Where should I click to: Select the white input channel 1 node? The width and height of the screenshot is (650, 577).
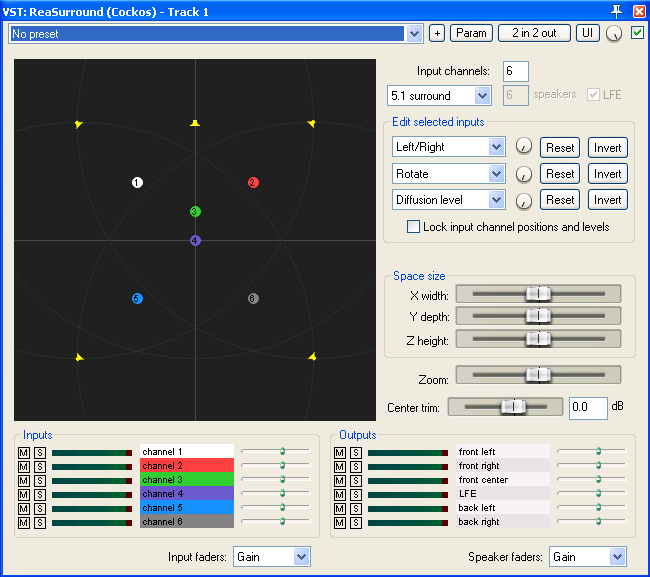pyautogui.click(x=137, y=182)
